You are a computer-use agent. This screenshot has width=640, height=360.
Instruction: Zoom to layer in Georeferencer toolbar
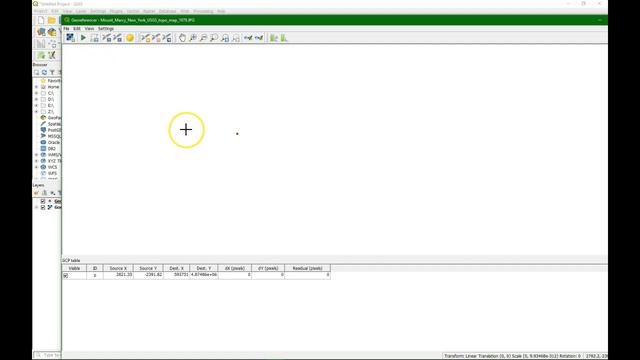[x=214, y=38]
